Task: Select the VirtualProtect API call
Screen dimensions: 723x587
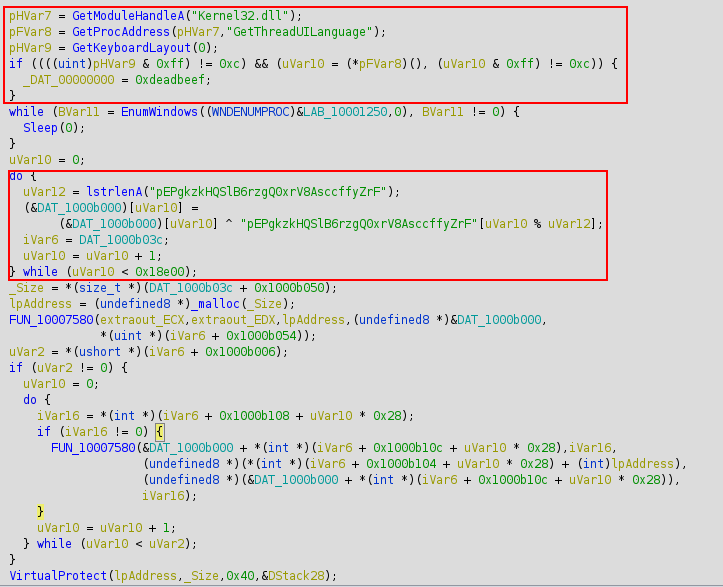Action: (58, 576)
